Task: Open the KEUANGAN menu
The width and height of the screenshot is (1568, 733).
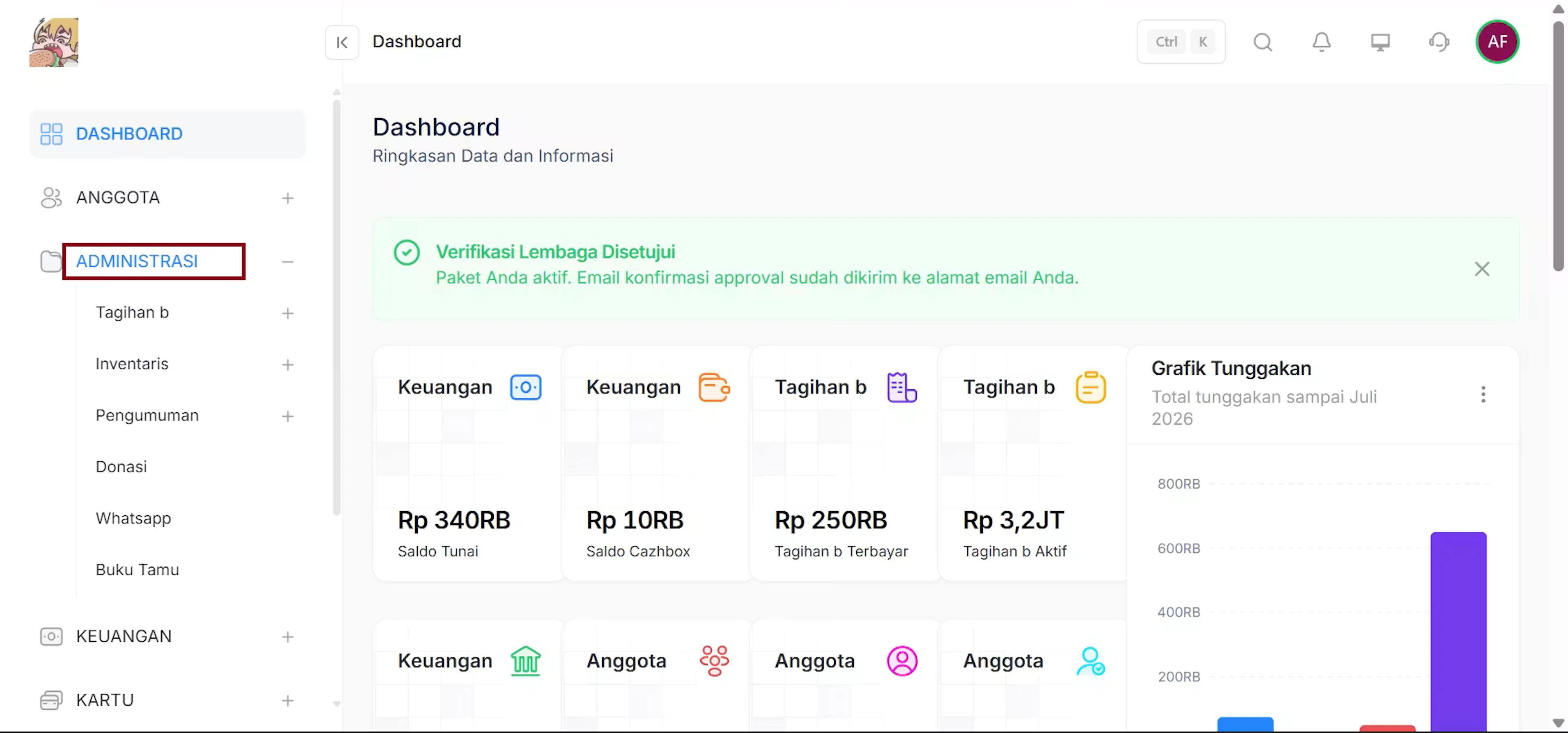Action: coord(124,637)
